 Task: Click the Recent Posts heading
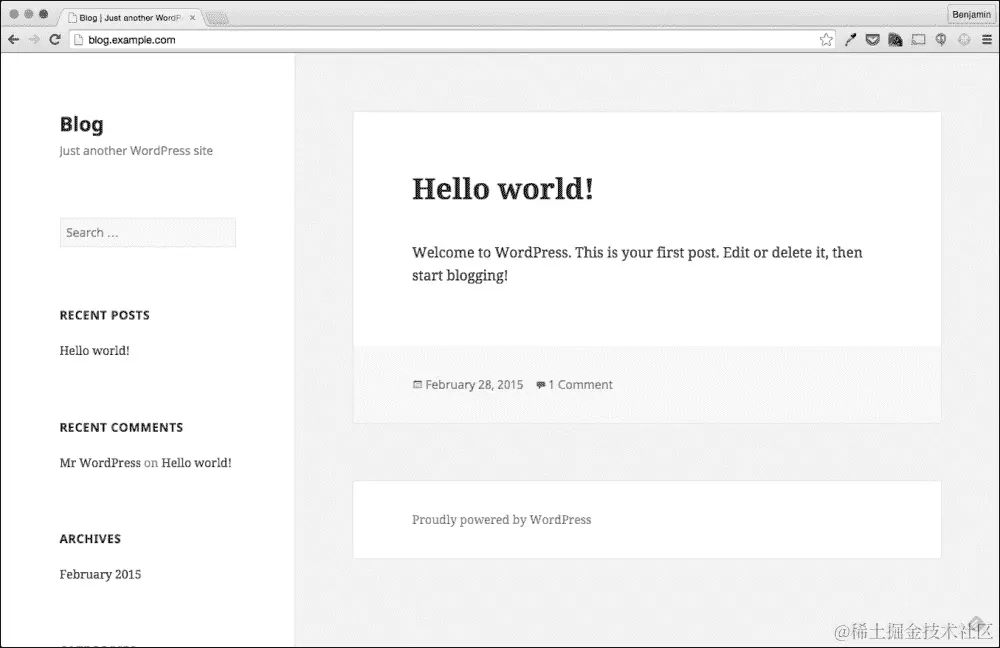click(x=105, y=315)
